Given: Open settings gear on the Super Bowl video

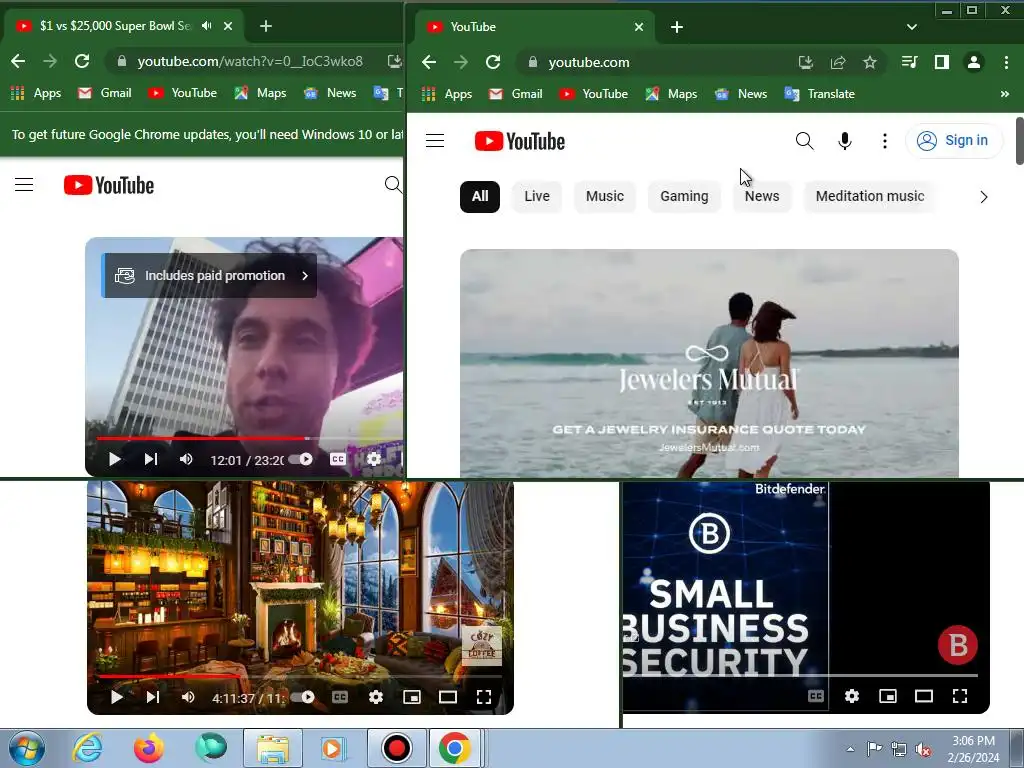Looking at the screenshot, I should click(374, 459).
